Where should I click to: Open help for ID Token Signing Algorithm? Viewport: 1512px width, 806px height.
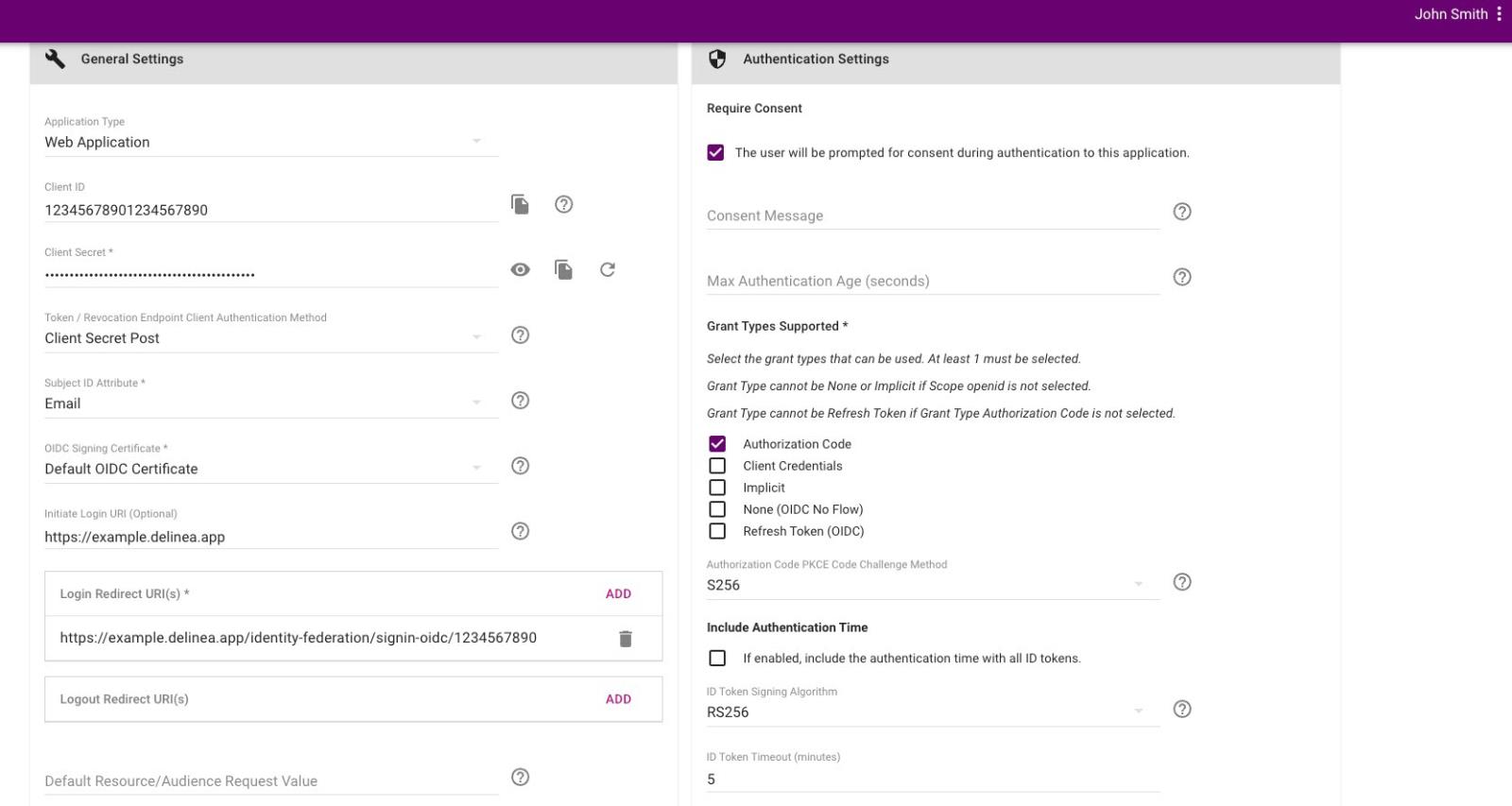pos(1181,709)
